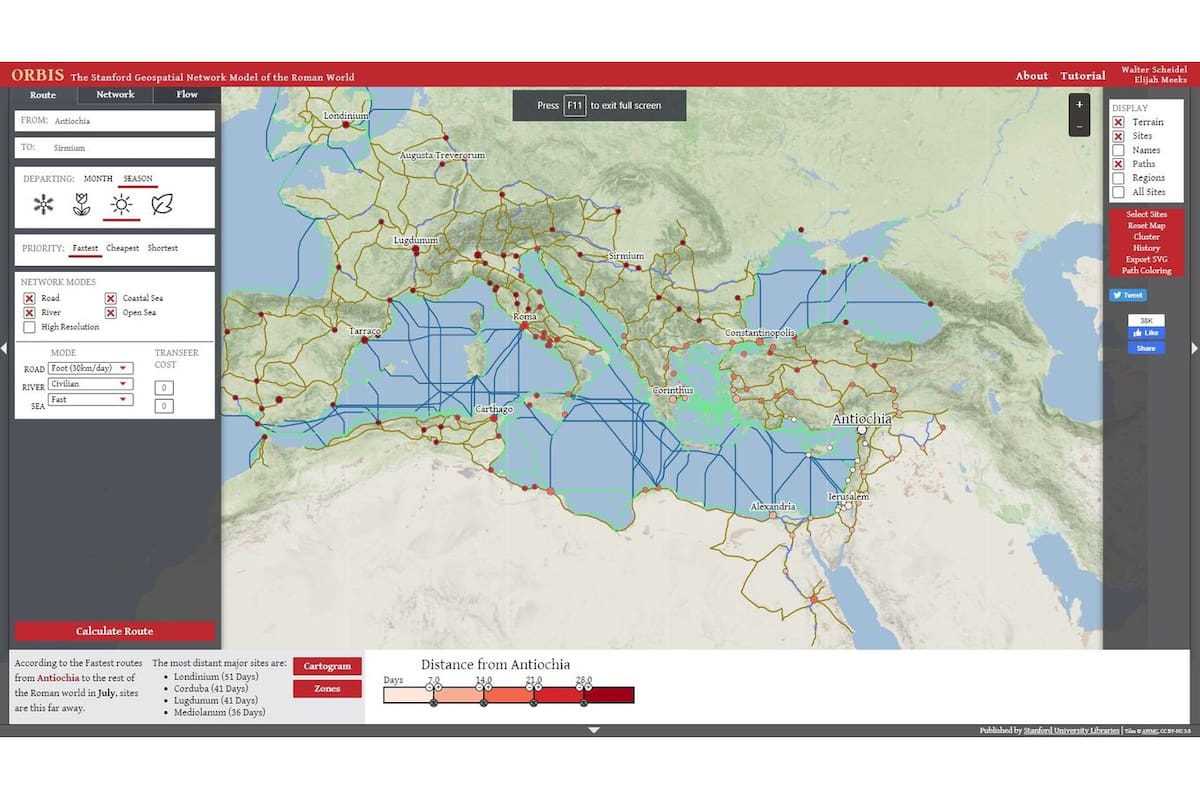Click the Calculate Route button
Screen dimensions: 1200x800
[x=115, y=631]
